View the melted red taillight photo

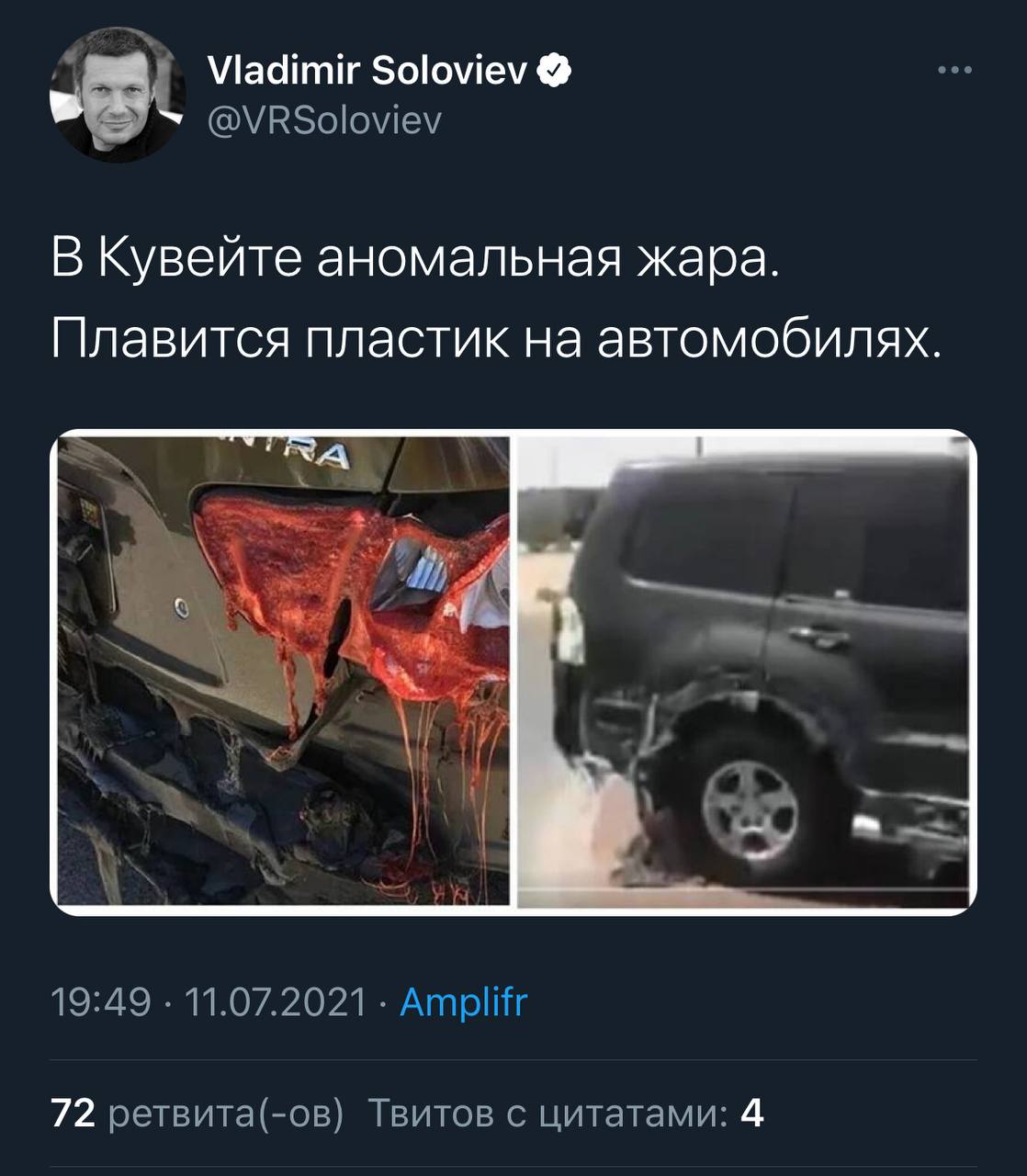(284, 671)
